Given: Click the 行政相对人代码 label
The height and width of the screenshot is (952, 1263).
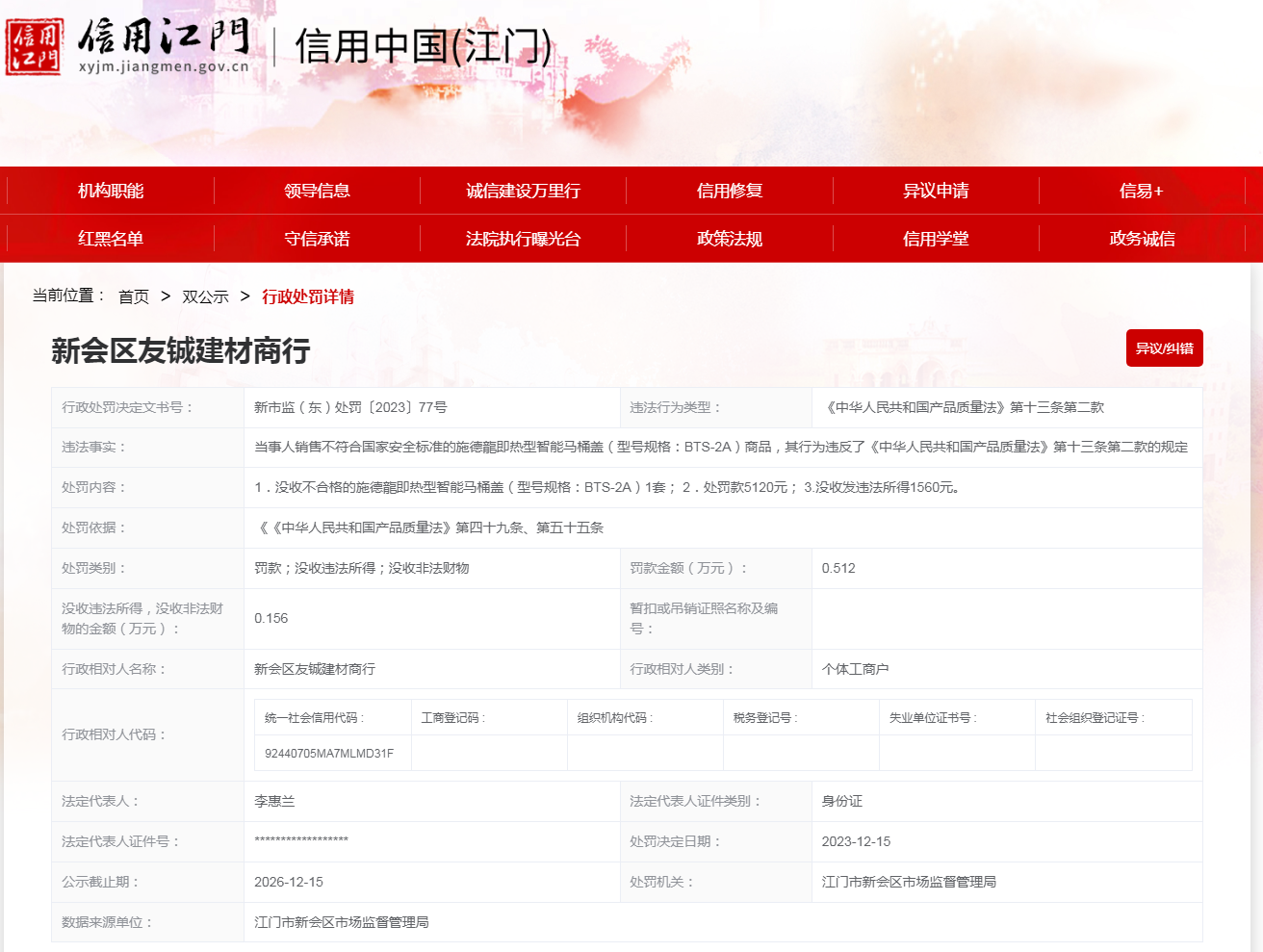Looking at the screenshot, I should point(115,734).
